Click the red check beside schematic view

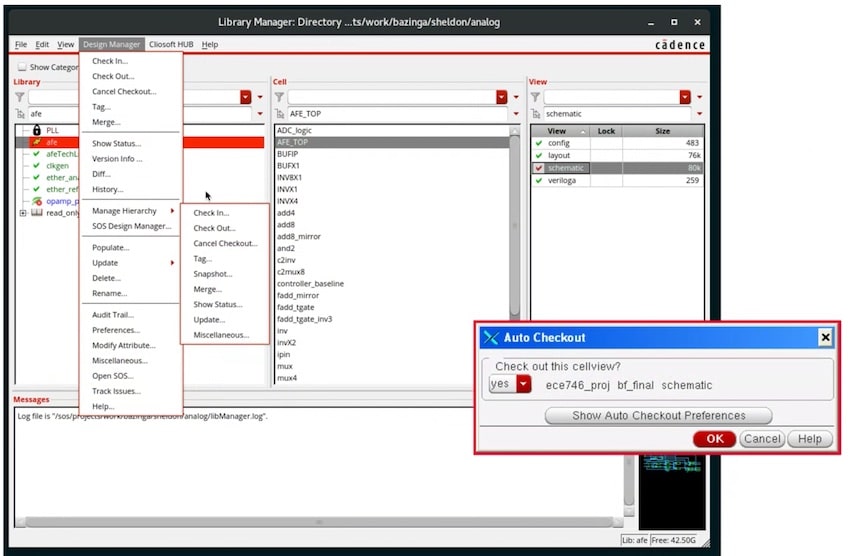tap(539, 168)
